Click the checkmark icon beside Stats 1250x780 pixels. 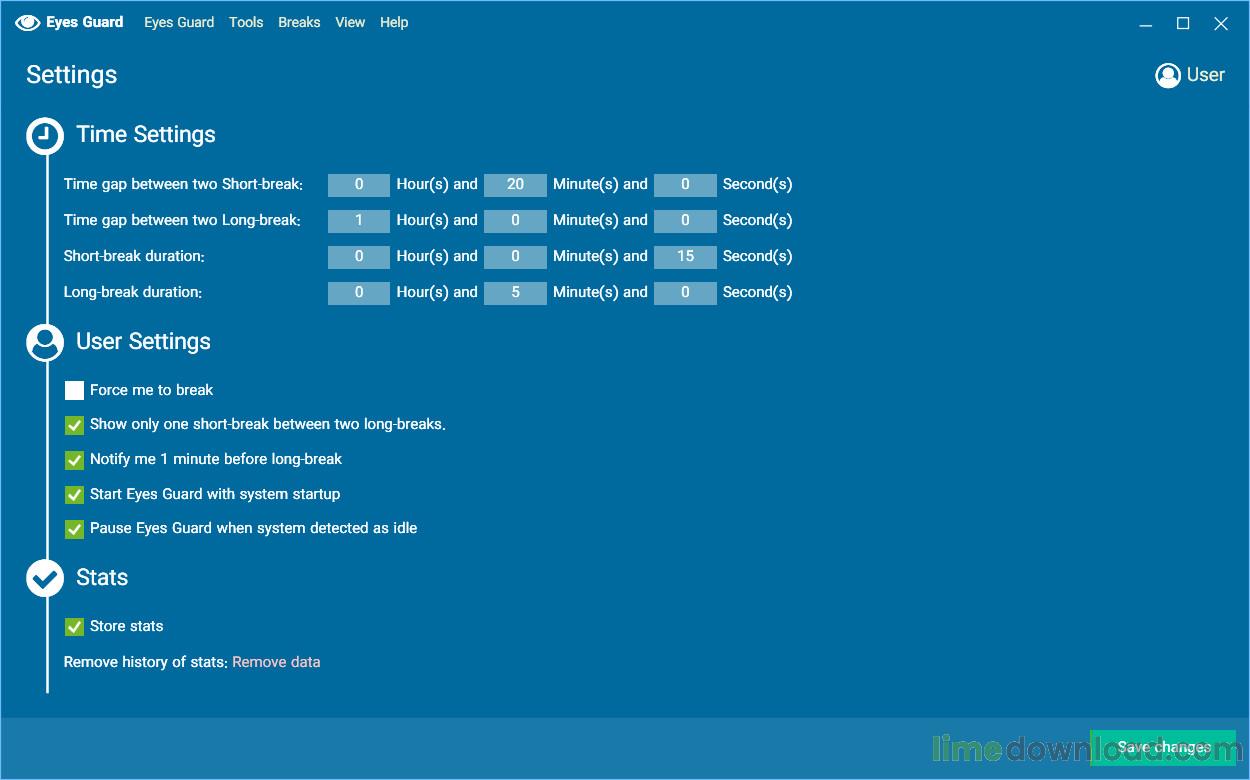pos(45,578)
